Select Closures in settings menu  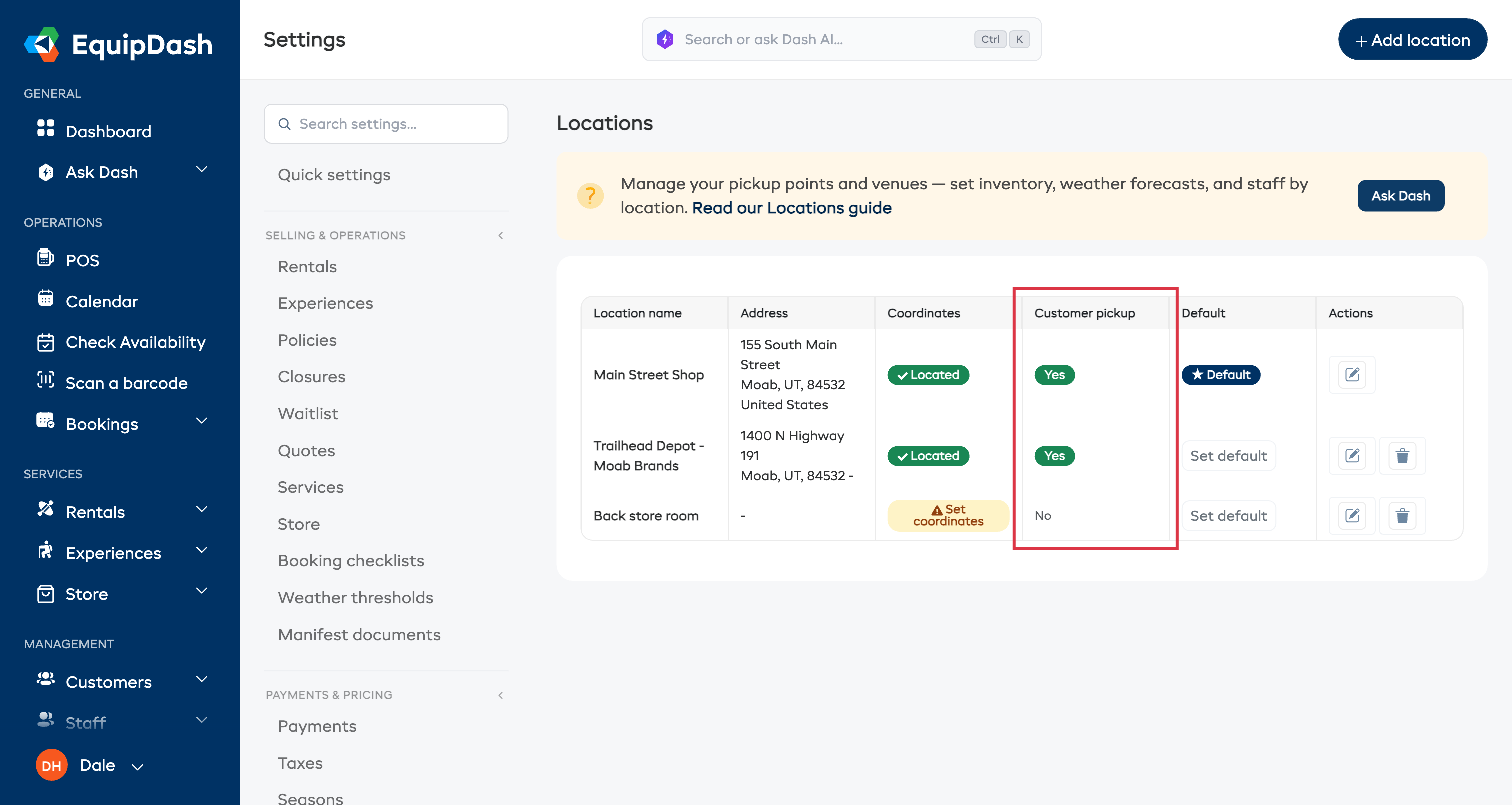pos(311,377)
